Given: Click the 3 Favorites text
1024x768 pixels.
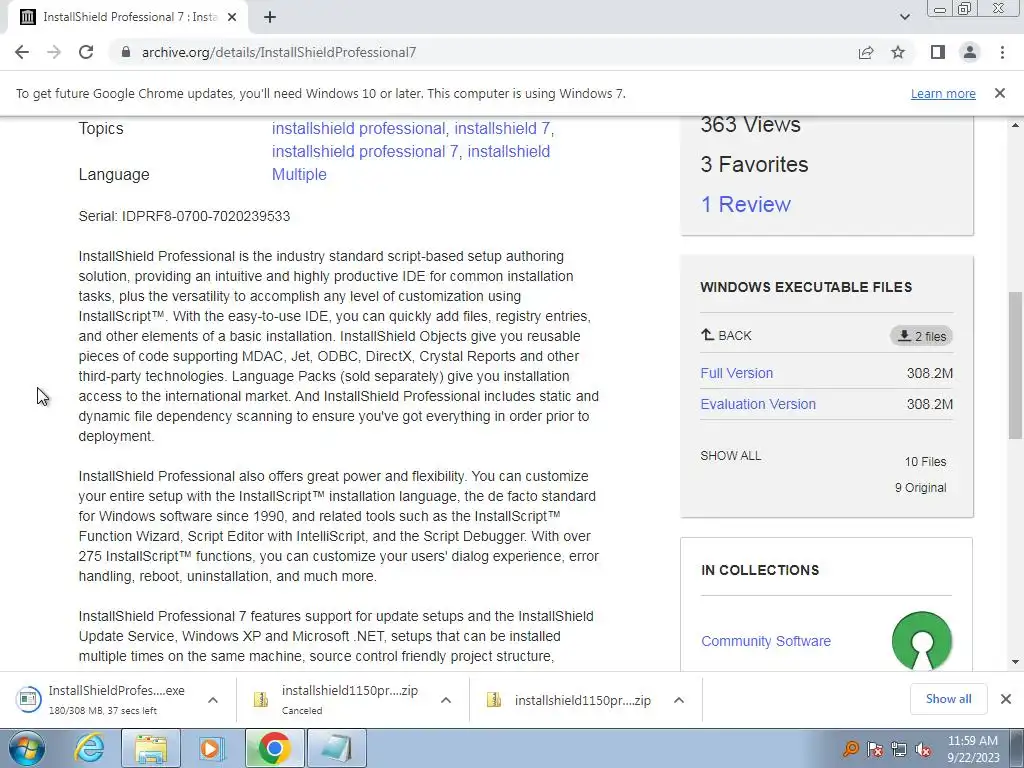Looking at the screenshot, I should (754, 165).
